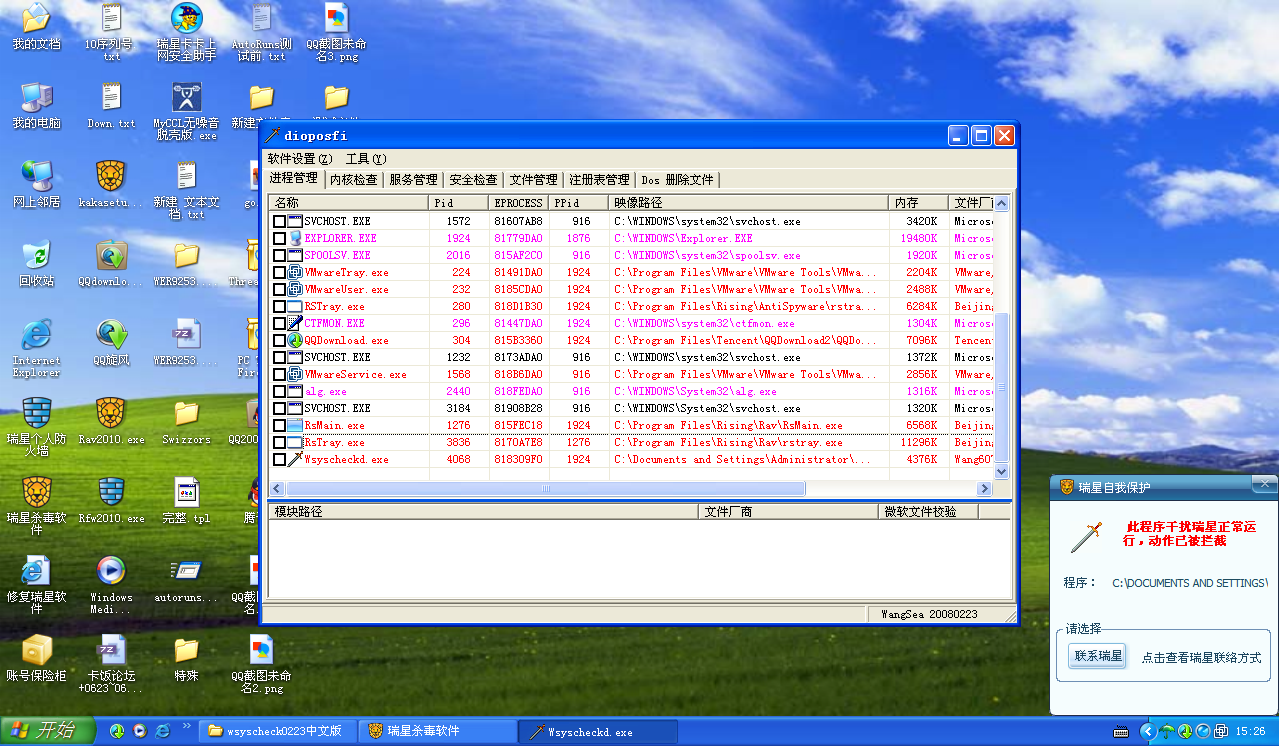Sort process list by 内存 column header
1279x746 pixels.
tap(919, 203)
